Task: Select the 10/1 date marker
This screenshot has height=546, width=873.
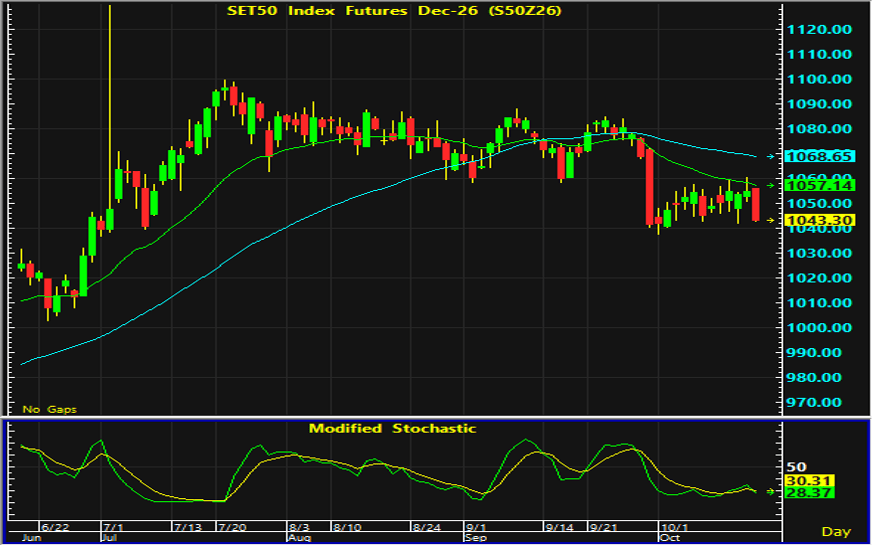Action: [x=674, y=527]
